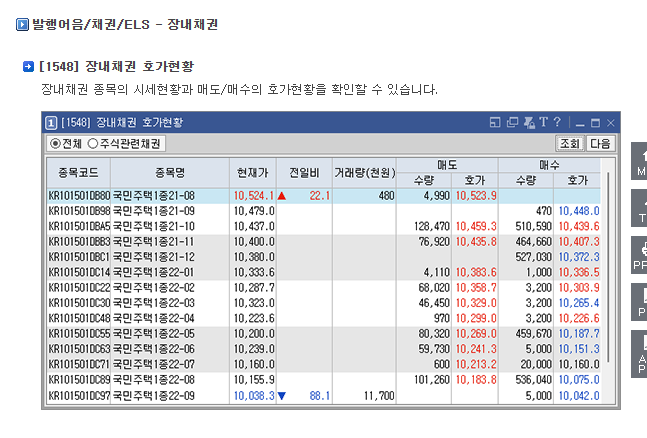The image size is (647, 438).
Task: Click the sell quantity 970
Action: [442, 318]
